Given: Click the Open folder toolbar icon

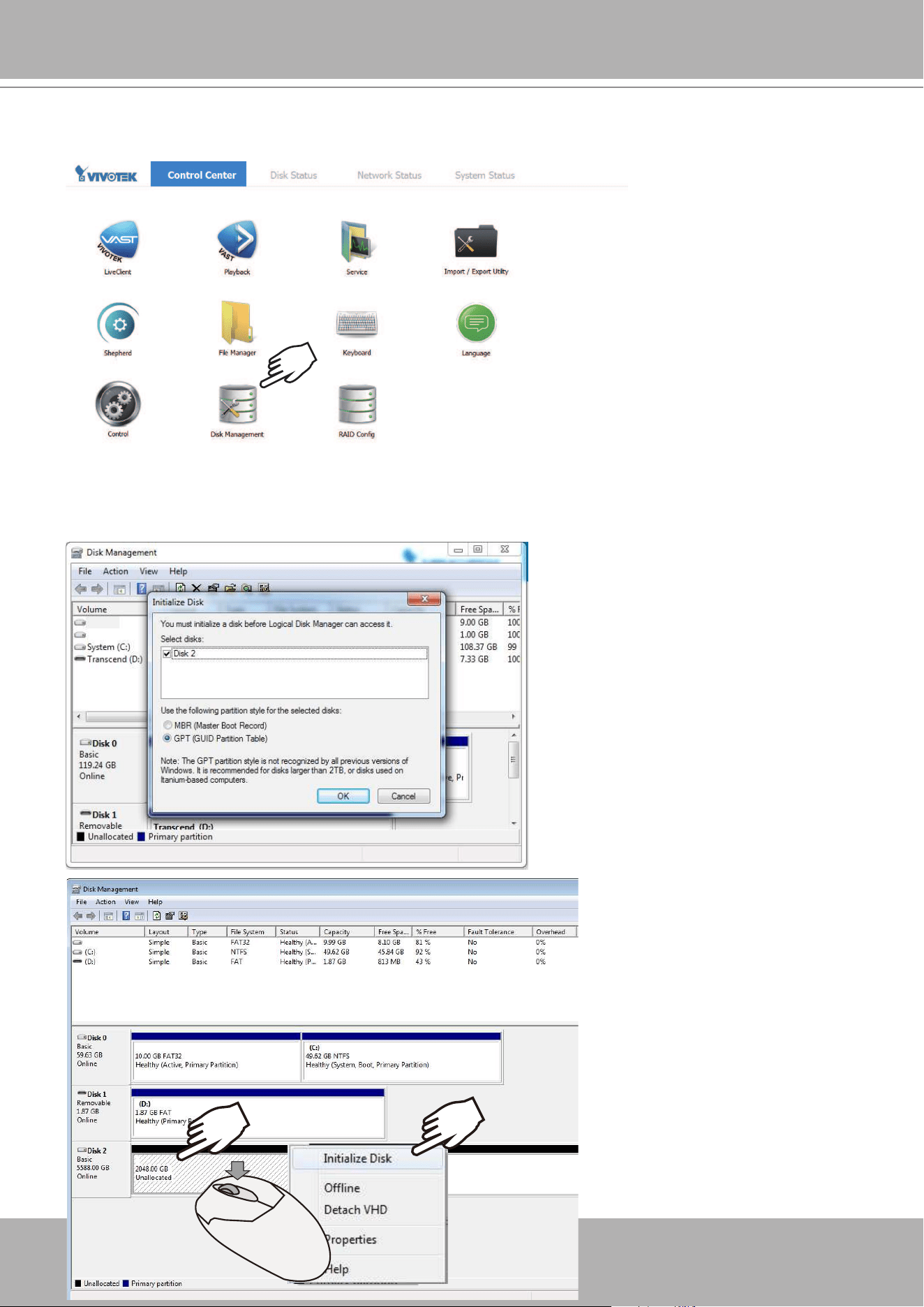Looking at the screenshot, I should 230,589.
